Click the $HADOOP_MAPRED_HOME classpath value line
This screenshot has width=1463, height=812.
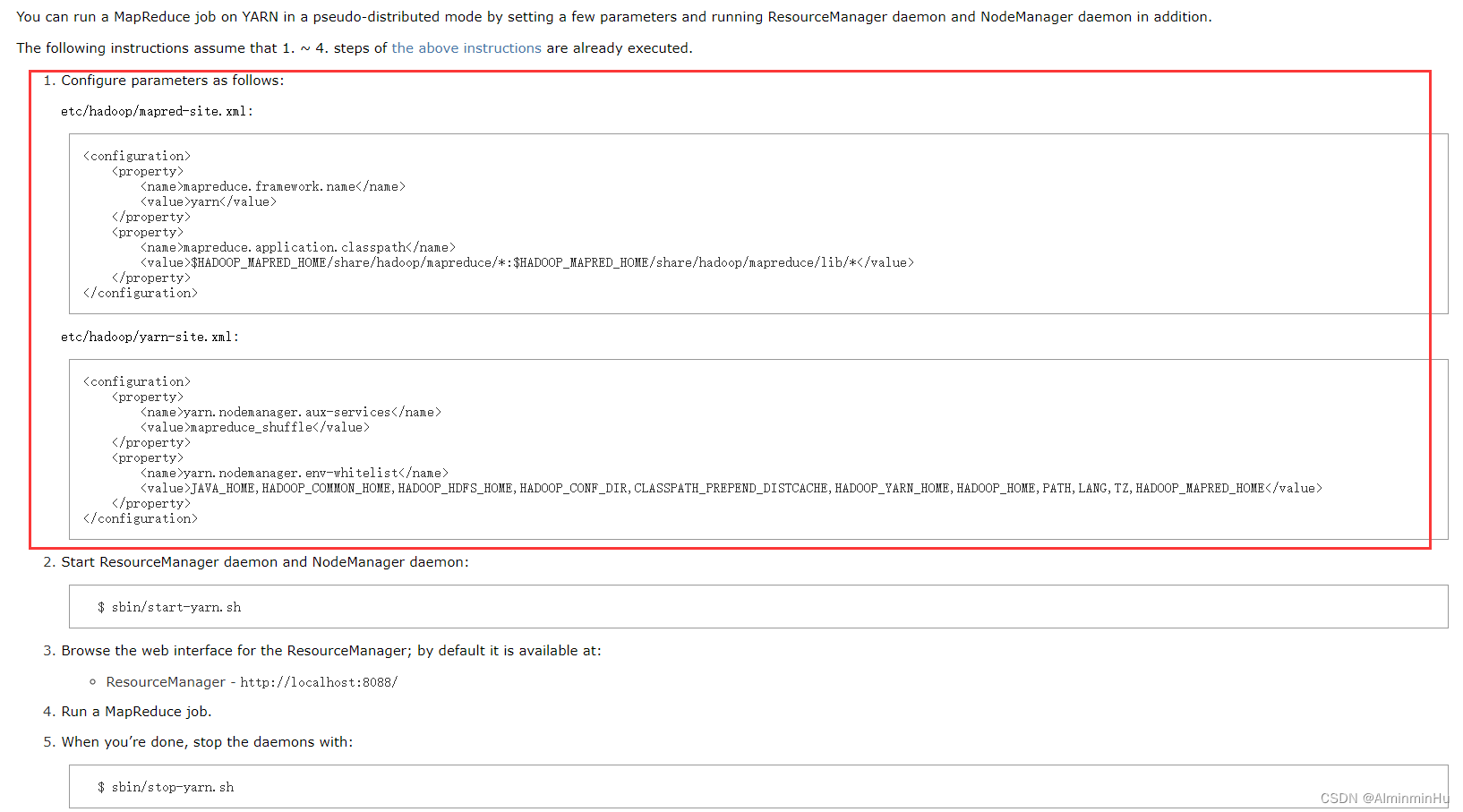pos(527,263)
